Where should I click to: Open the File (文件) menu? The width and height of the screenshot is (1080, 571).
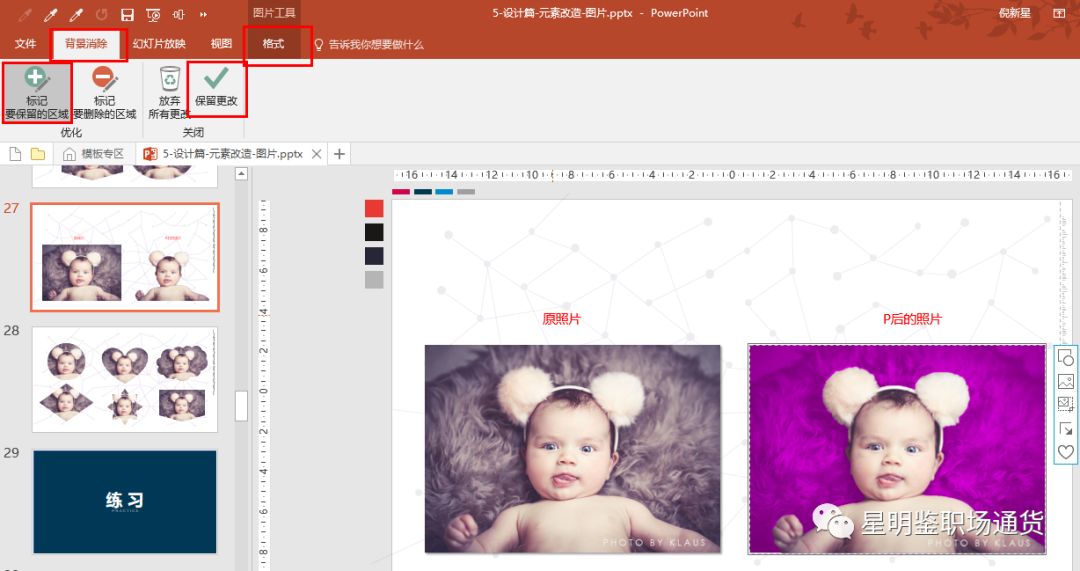[x=26, y=44]
